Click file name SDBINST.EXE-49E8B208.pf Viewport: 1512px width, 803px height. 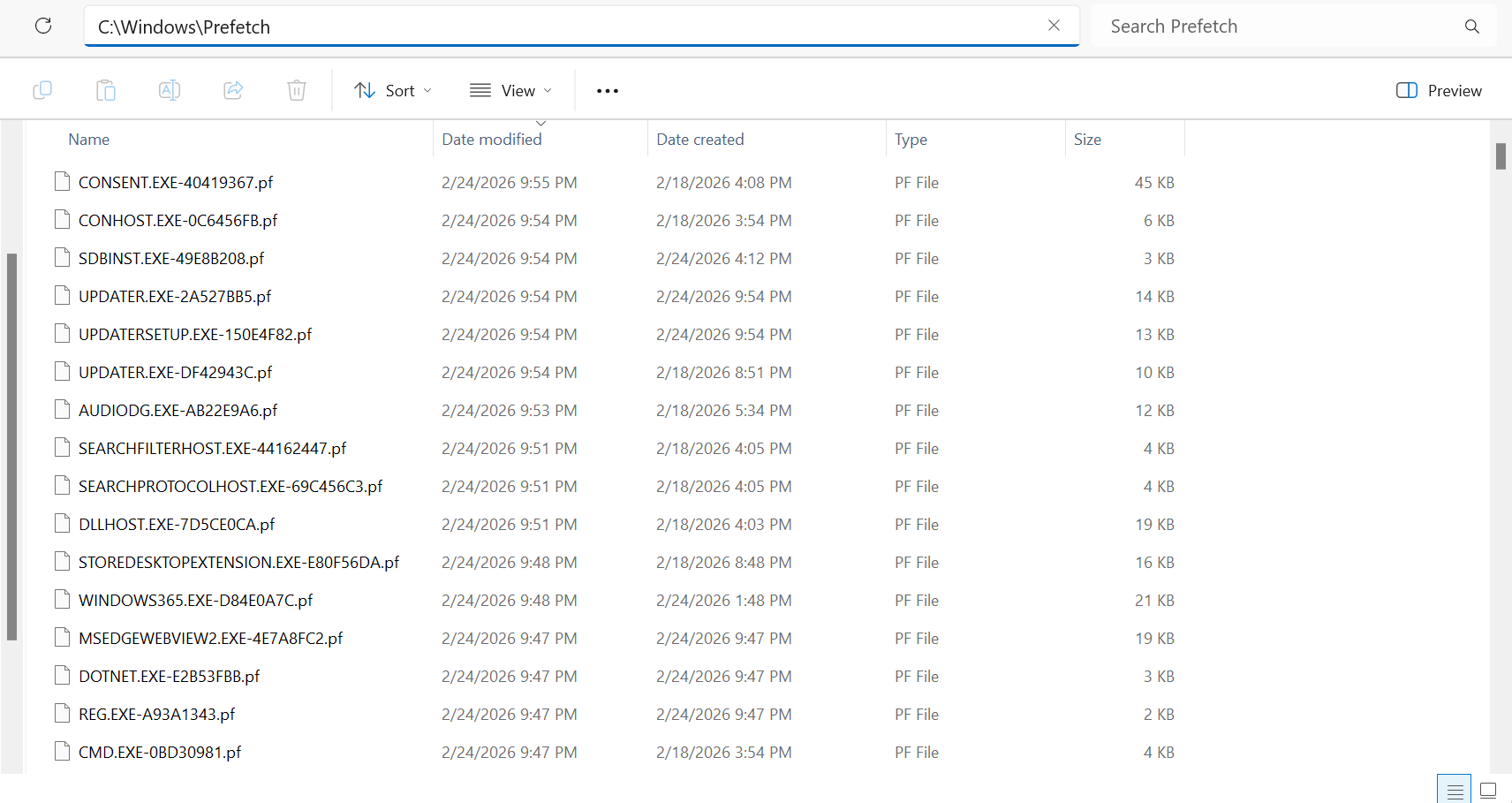171,259
